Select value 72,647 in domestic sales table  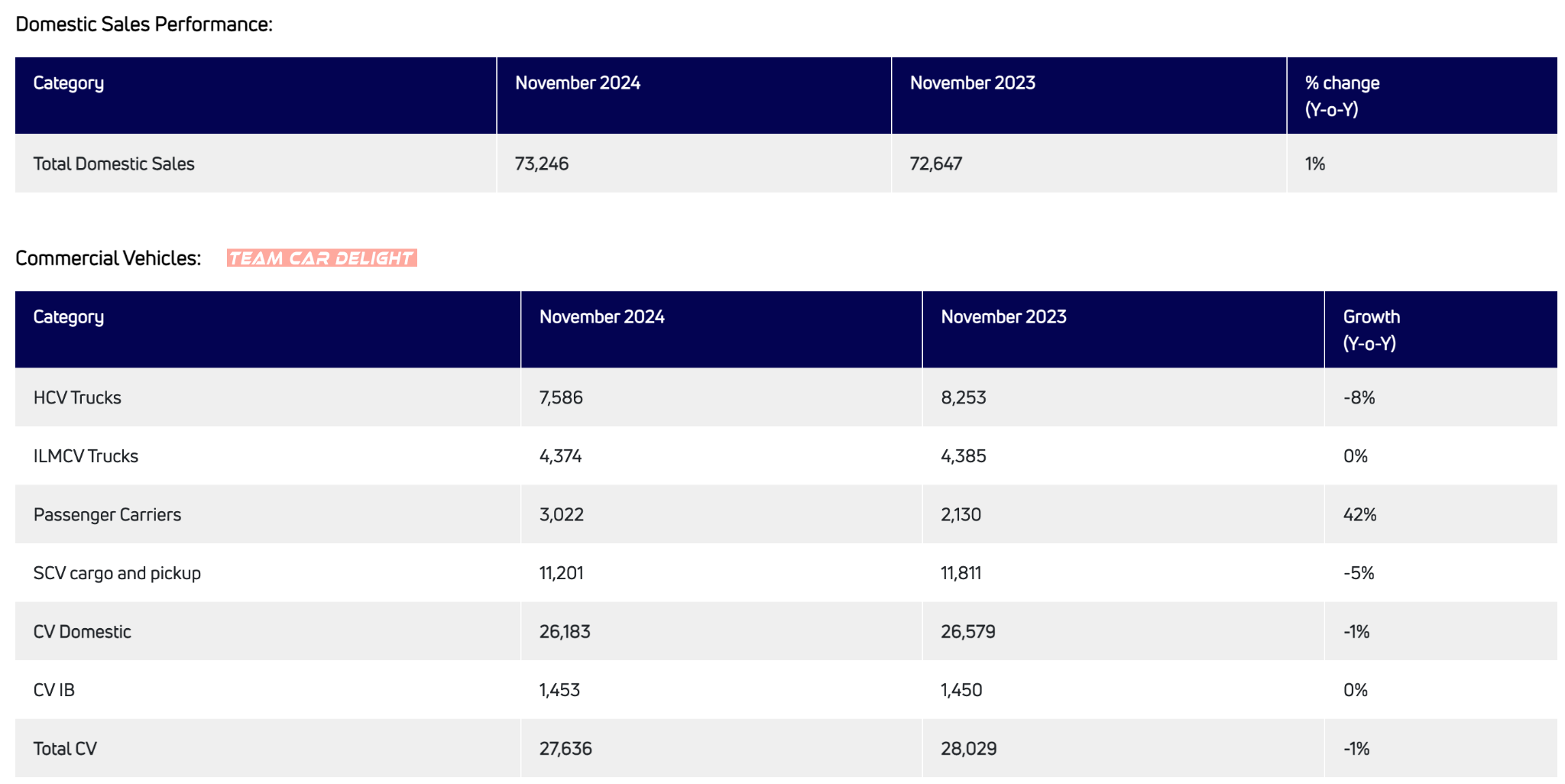pyautogui.click(x=936, y=164)
